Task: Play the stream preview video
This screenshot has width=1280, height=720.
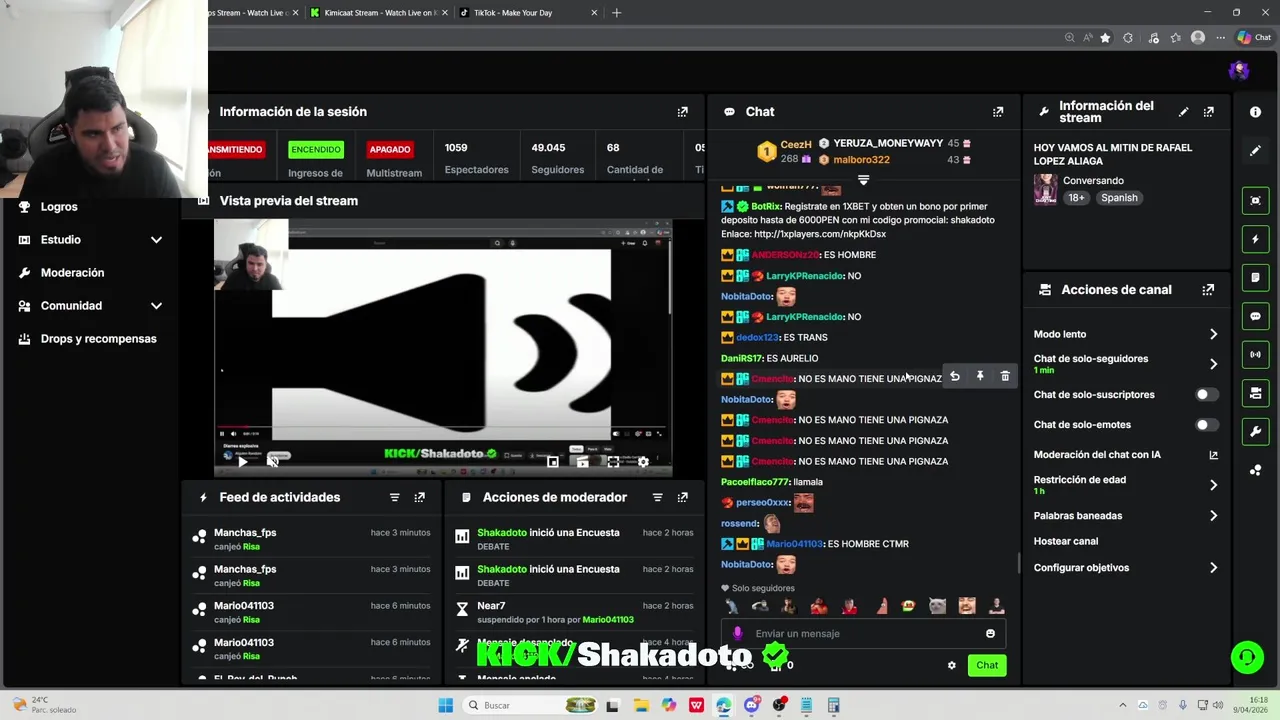Action: pyautogui.click(x=243, y=462)
